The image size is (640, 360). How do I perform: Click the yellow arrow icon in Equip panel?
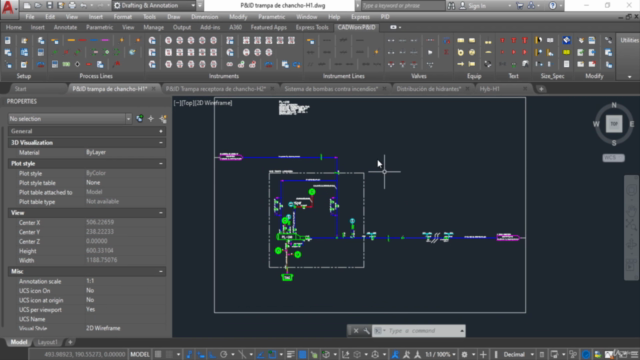460,64
